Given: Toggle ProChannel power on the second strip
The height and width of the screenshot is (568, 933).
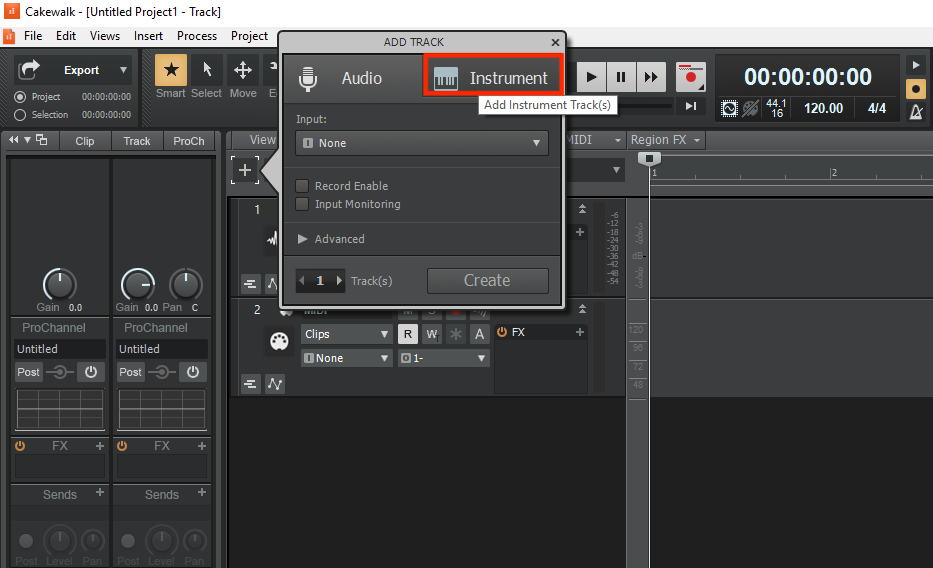Looking at the screenshot, I should pos(193,372).
